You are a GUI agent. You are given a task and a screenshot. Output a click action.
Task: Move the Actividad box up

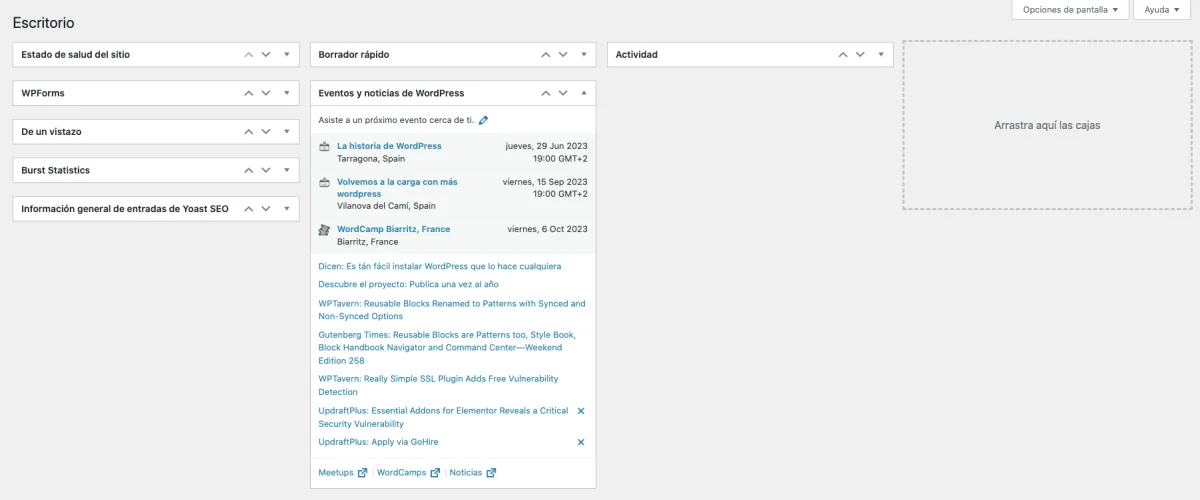point(843,55)
